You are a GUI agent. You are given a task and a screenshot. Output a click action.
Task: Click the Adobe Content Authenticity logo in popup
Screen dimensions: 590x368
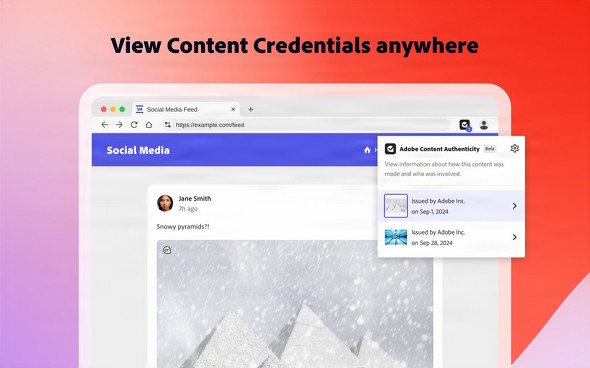tap(390, 149)
